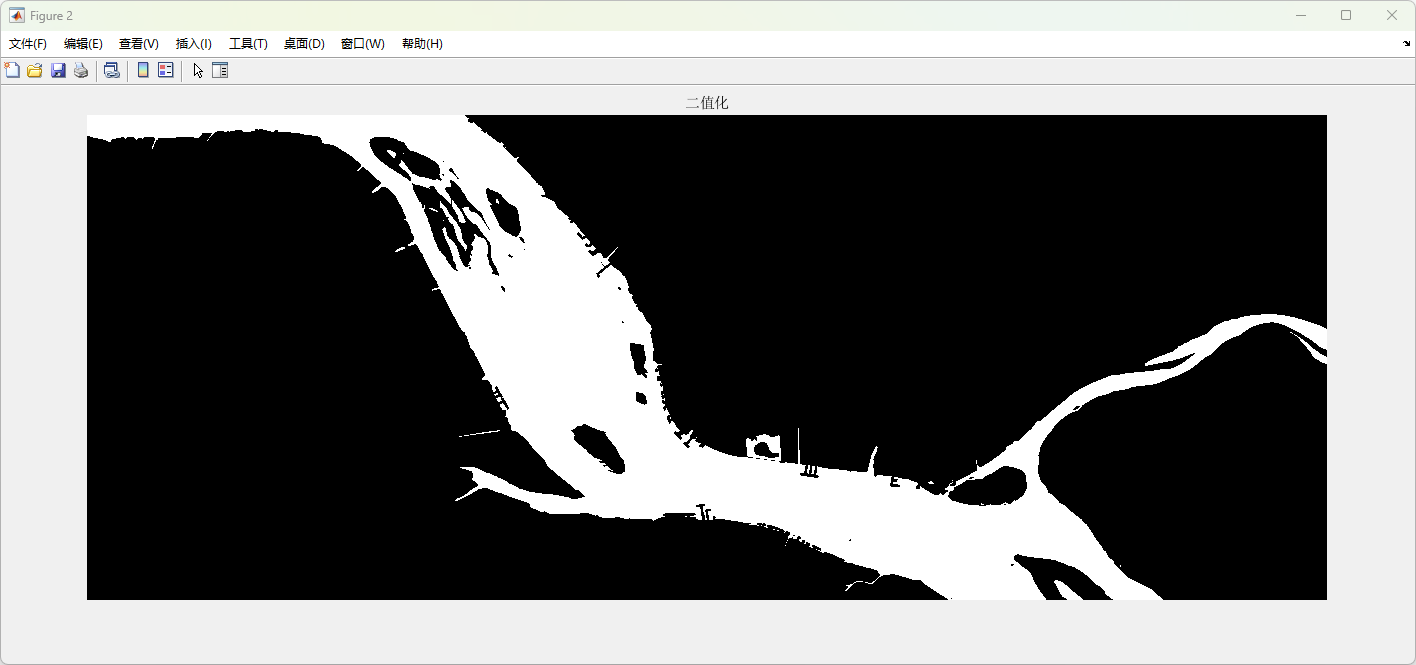This screenshot has width=1416, height=665.
Task: Toggle the Edit Plot arrow cursor tool
Action: (x=198, y=70)
